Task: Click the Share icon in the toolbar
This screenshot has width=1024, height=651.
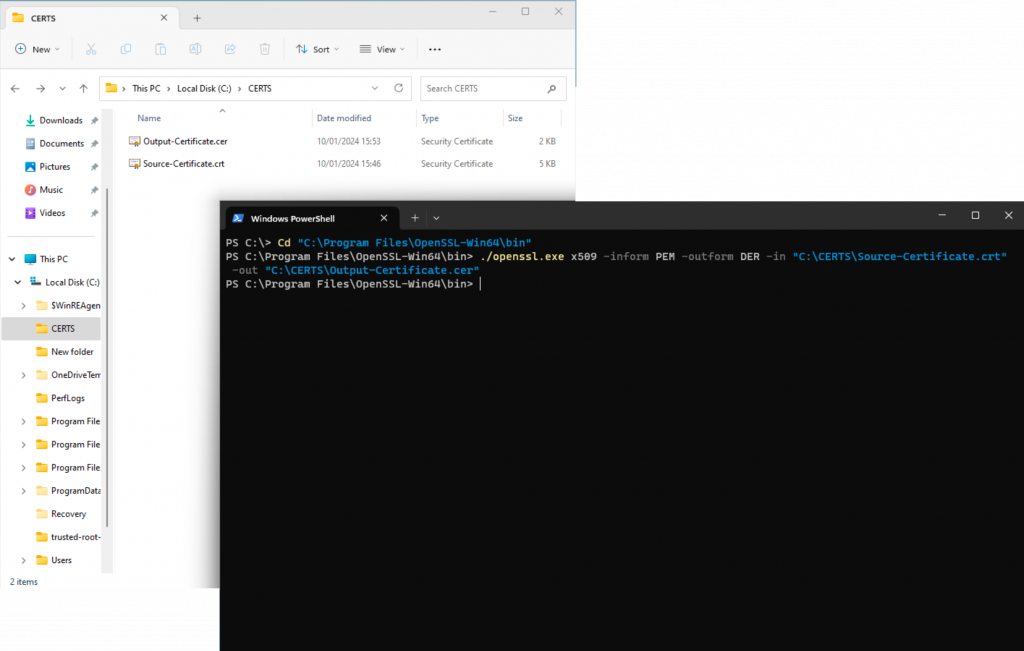Action: (230, 49)
